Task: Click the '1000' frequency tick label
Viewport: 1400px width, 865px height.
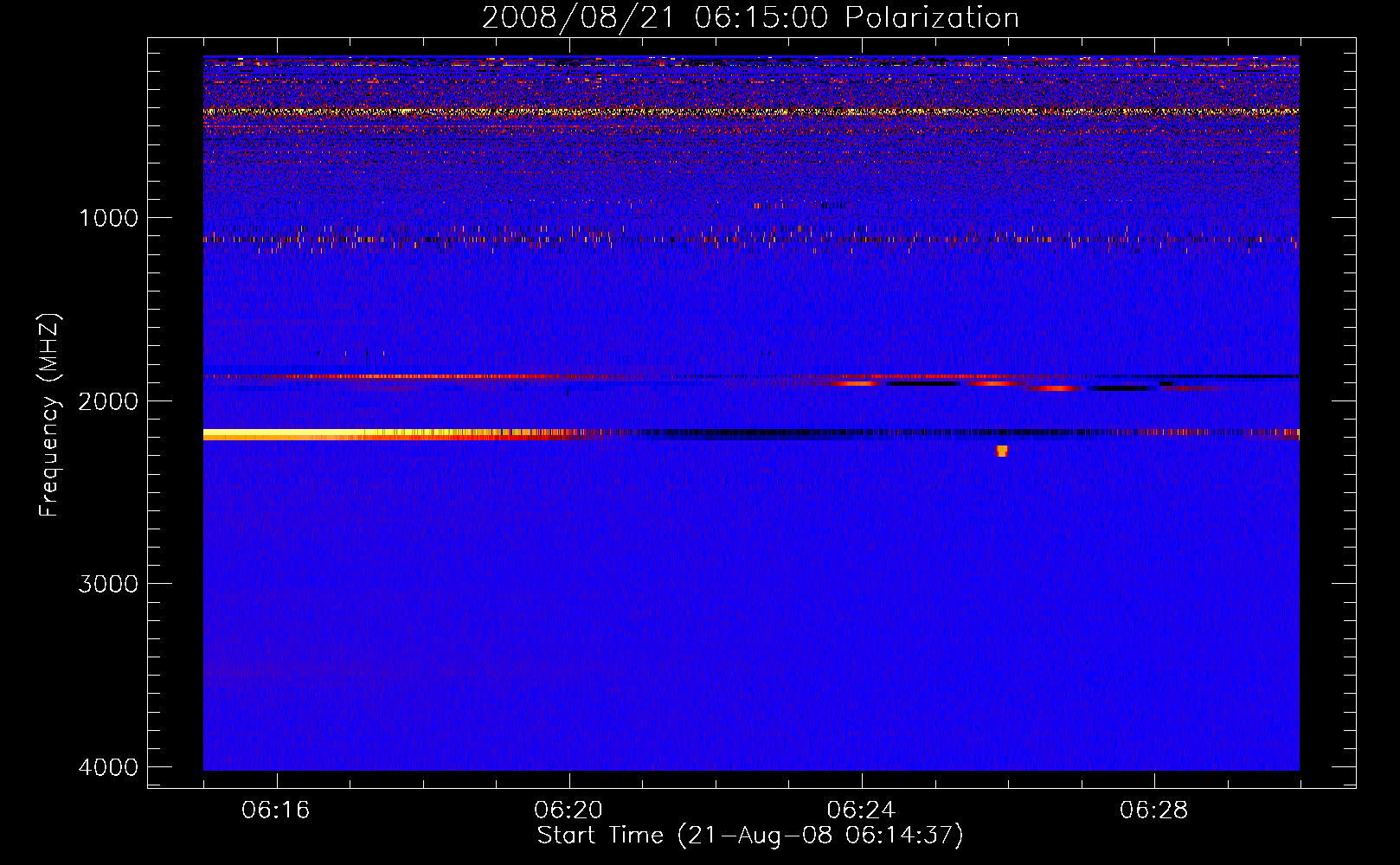Action: click(108, 217)
